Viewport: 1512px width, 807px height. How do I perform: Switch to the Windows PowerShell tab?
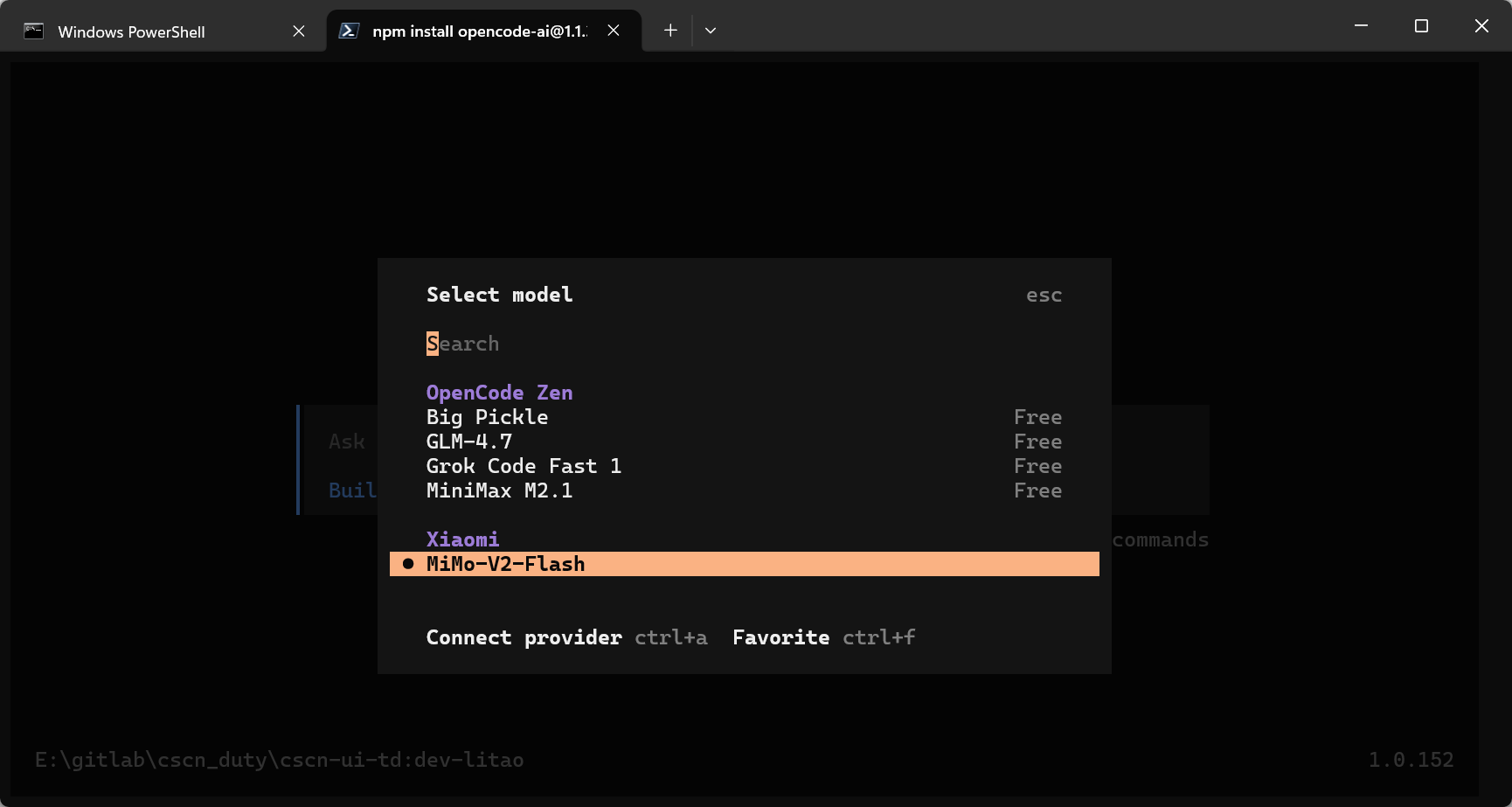[131, 32]
